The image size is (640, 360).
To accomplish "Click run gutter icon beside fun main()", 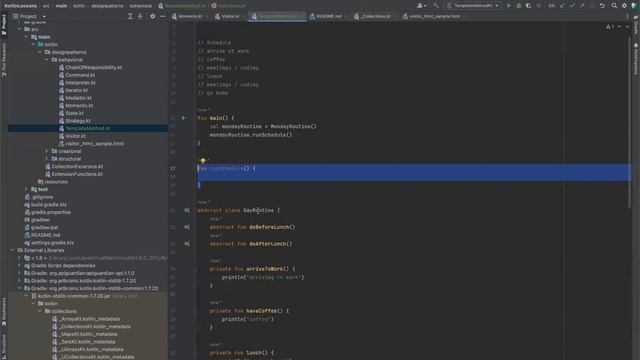I will (184, 118).
